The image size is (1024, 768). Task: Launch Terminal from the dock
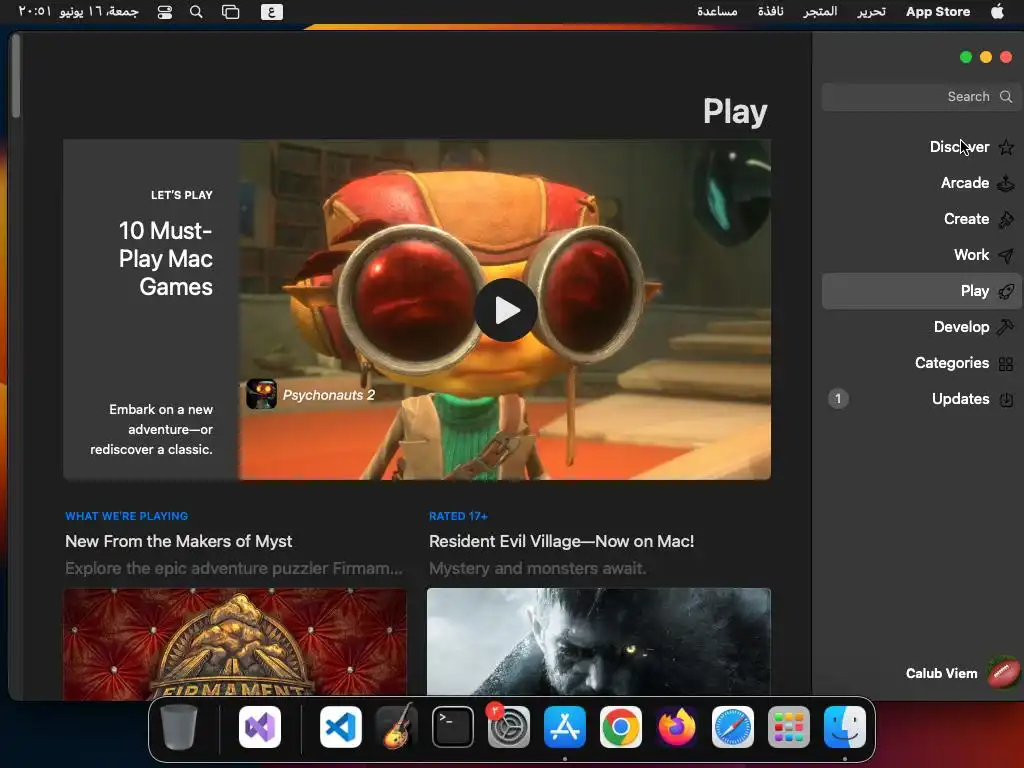453,727
